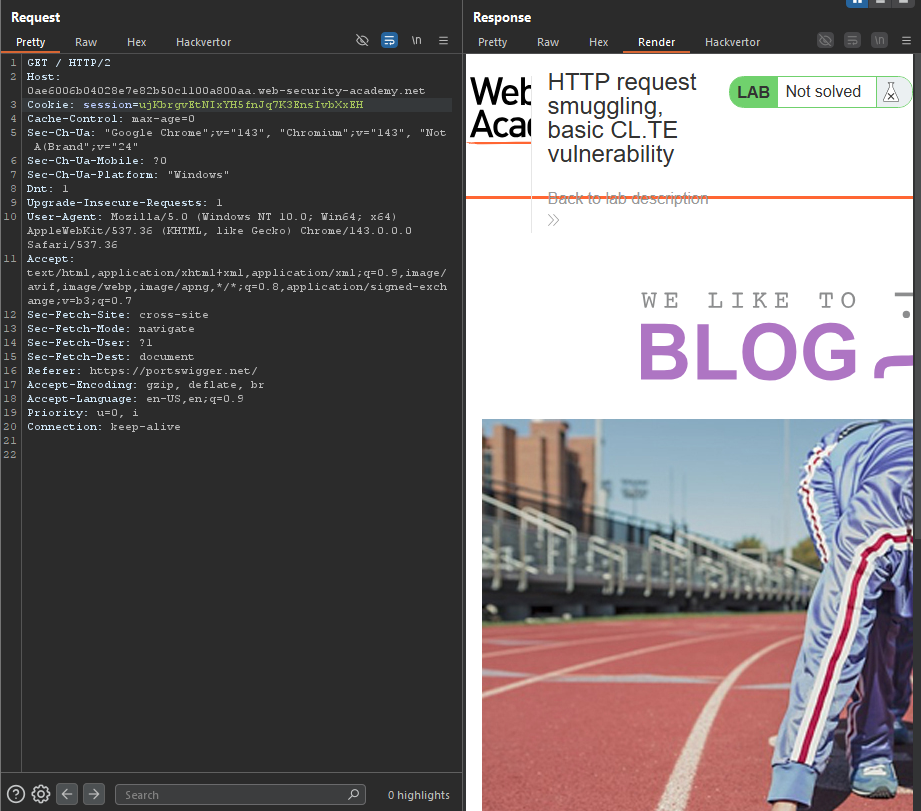
Task: Toggle show newline characters in Request panel
Action: [416, 41]
